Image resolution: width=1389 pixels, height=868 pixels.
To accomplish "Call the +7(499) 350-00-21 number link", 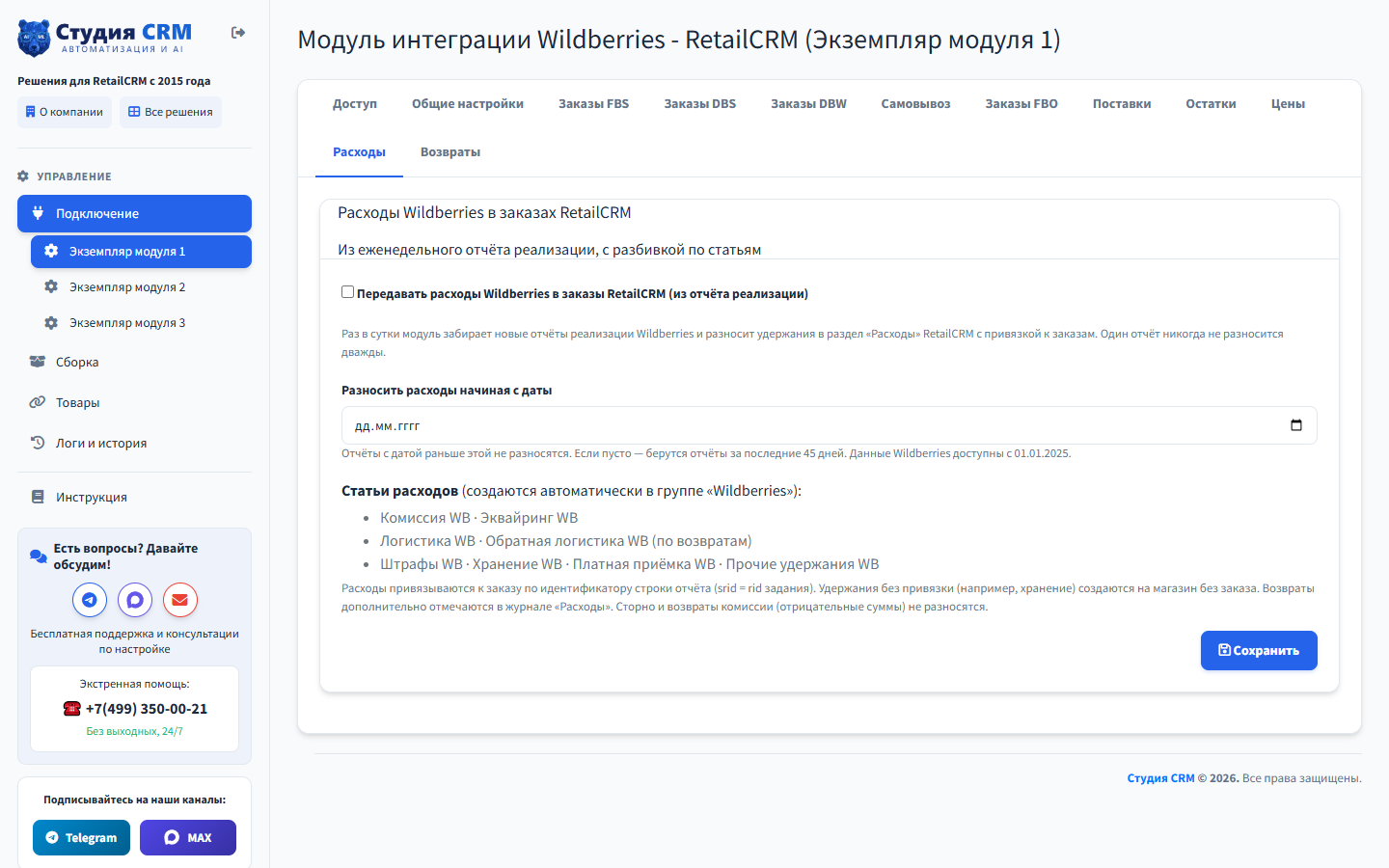I will point(147,709).
